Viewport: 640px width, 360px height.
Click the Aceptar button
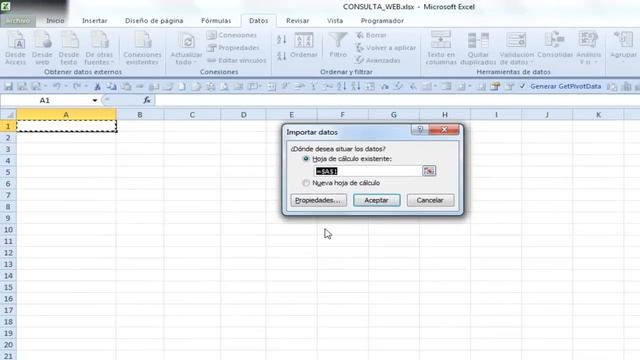point(376,200)
